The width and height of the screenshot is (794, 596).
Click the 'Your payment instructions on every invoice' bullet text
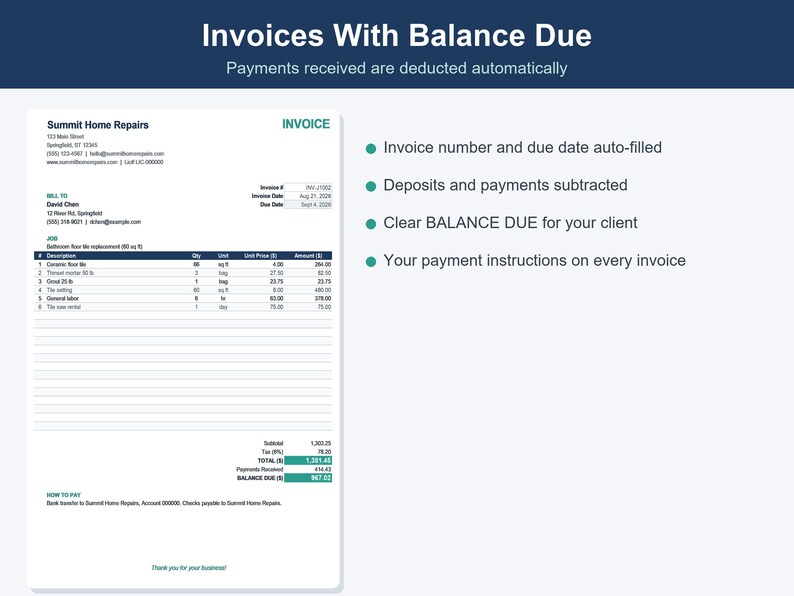[535, 261]
